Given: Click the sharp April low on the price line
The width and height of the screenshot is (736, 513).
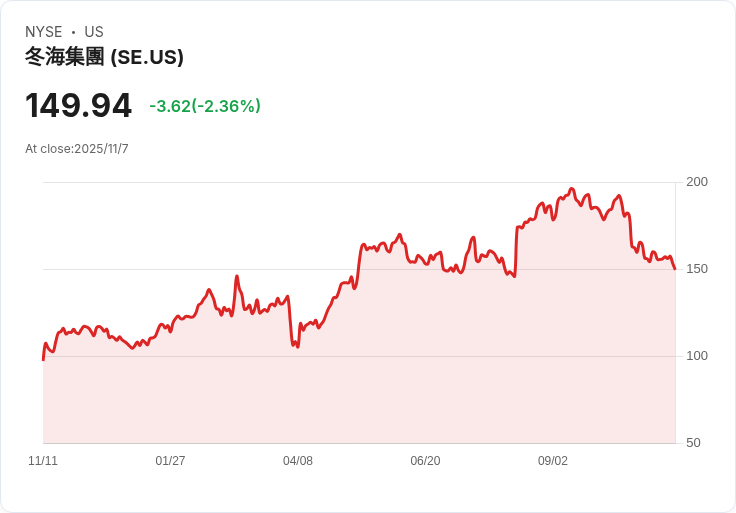Looking at the screenshot, I should [297, 347].
